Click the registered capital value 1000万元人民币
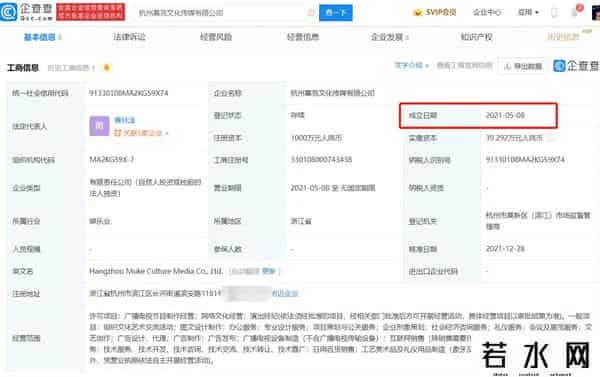 pos(316,138)
